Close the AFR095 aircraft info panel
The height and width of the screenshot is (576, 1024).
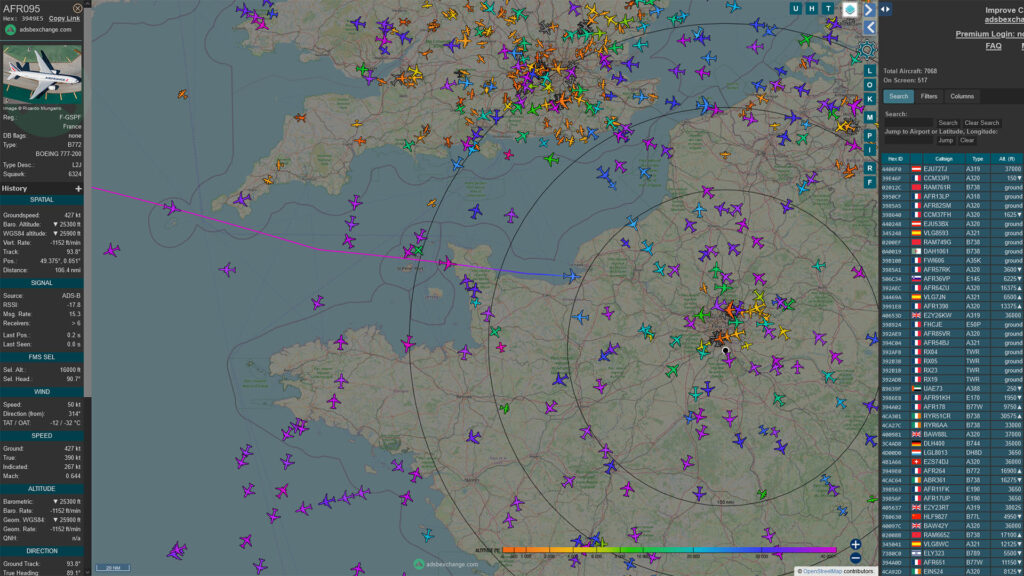pyautogui.click(x=78, y=8)
